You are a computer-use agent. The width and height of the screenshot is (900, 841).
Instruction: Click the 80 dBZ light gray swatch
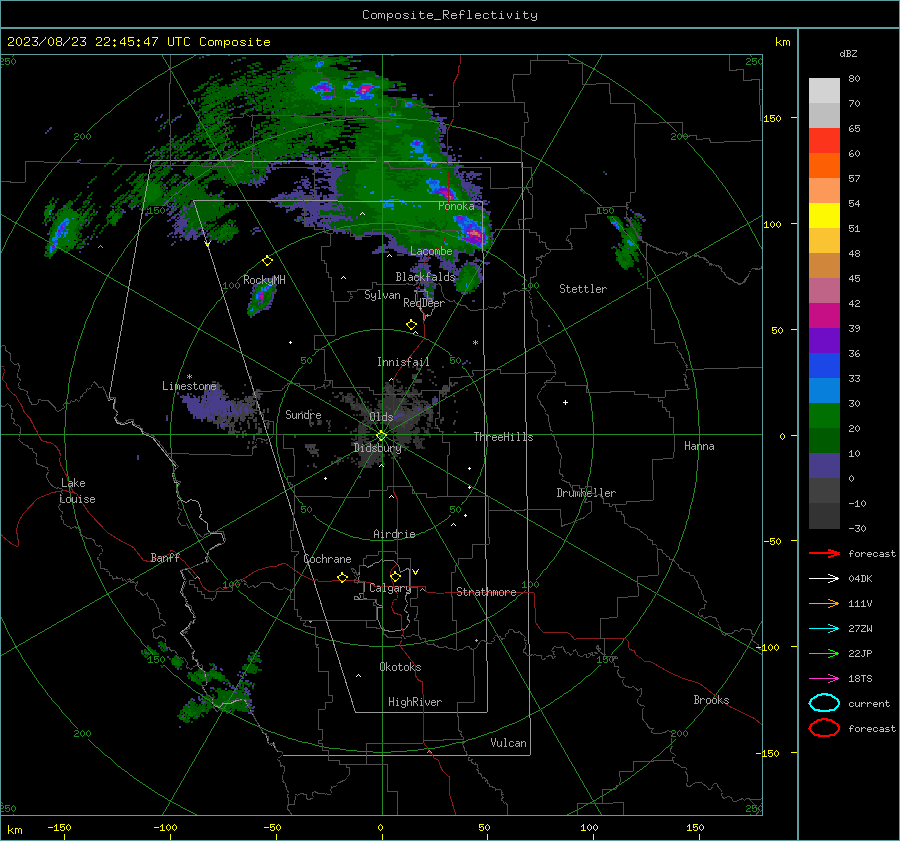824,90
